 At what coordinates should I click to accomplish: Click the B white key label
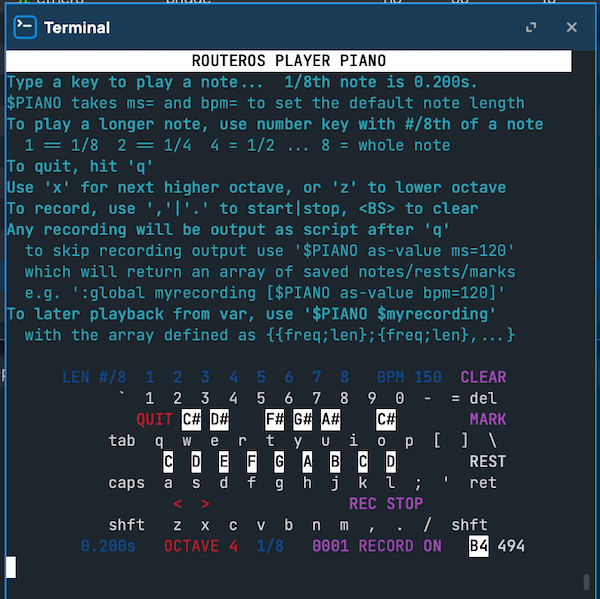[x=335, y=462]
